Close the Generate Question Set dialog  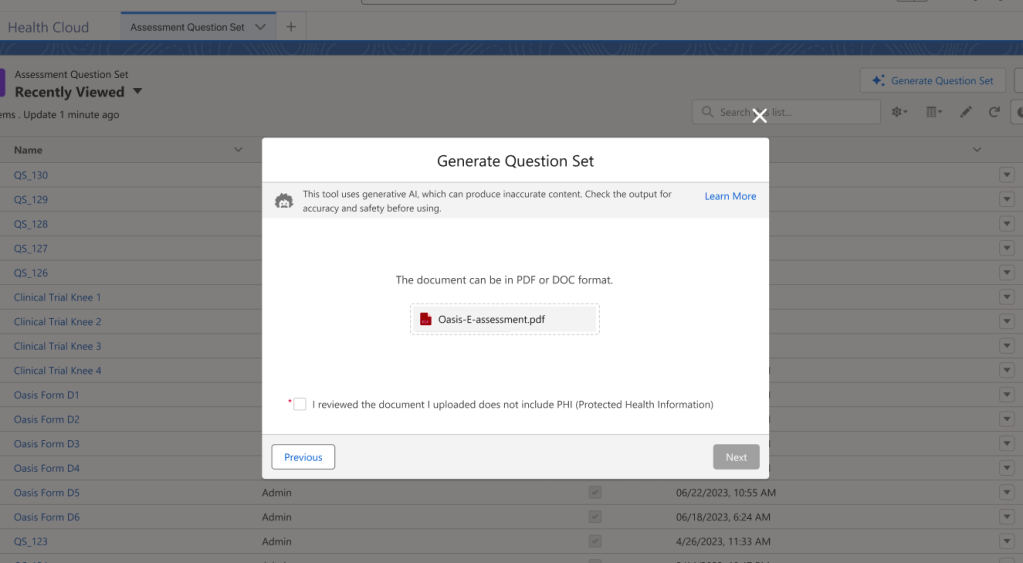(x=759, y=116)
